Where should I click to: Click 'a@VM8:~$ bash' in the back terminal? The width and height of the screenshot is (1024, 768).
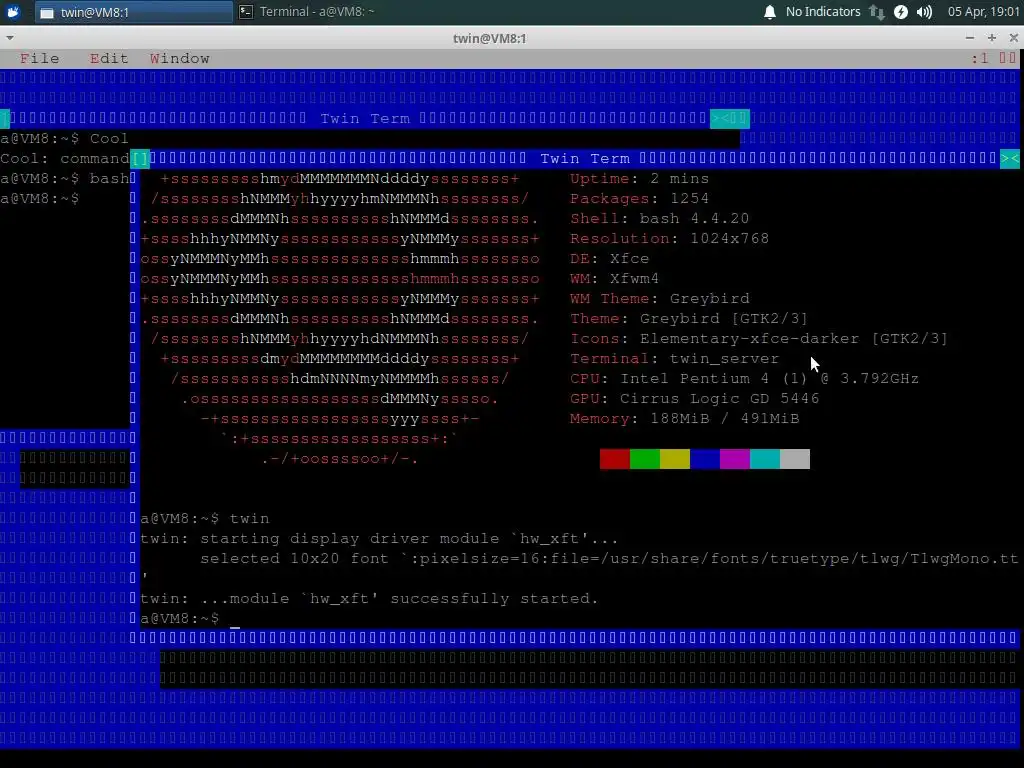click(x=65, y=179)
